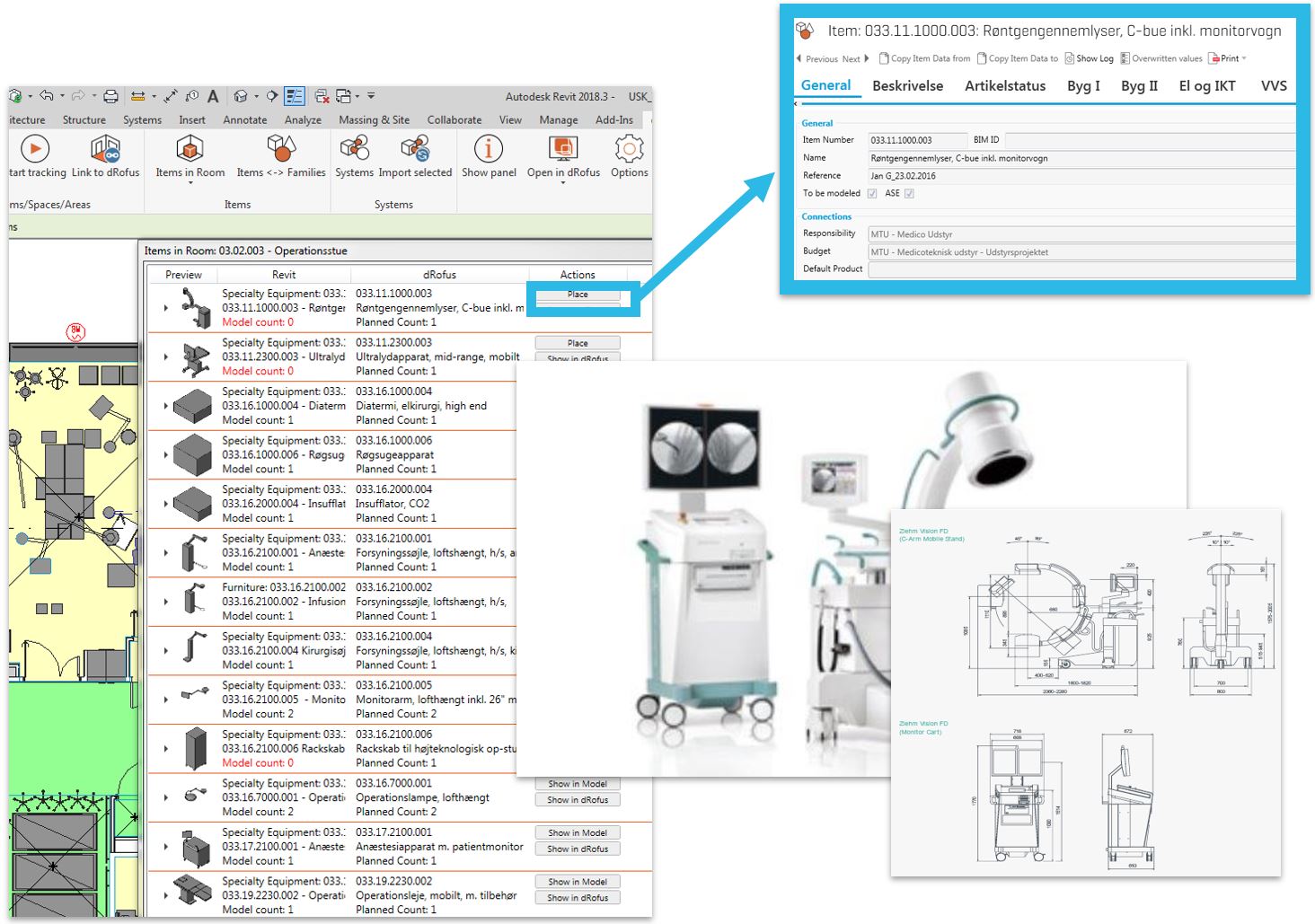
Task: Click the Redo arrow in quick access toolbar
Action: [x=78, y=96]
